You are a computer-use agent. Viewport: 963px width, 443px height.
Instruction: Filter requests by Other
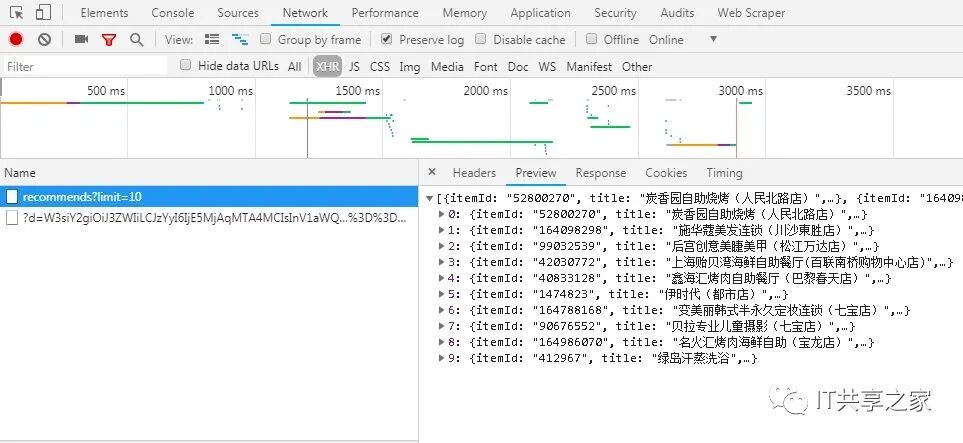(x=637, y=66)
